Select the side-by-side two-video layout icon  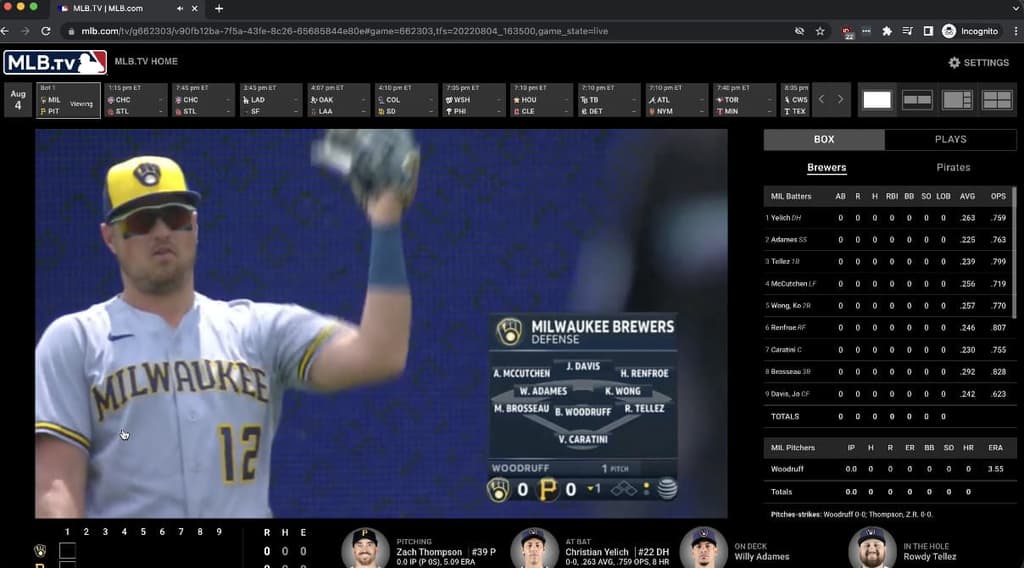[917, 100]
